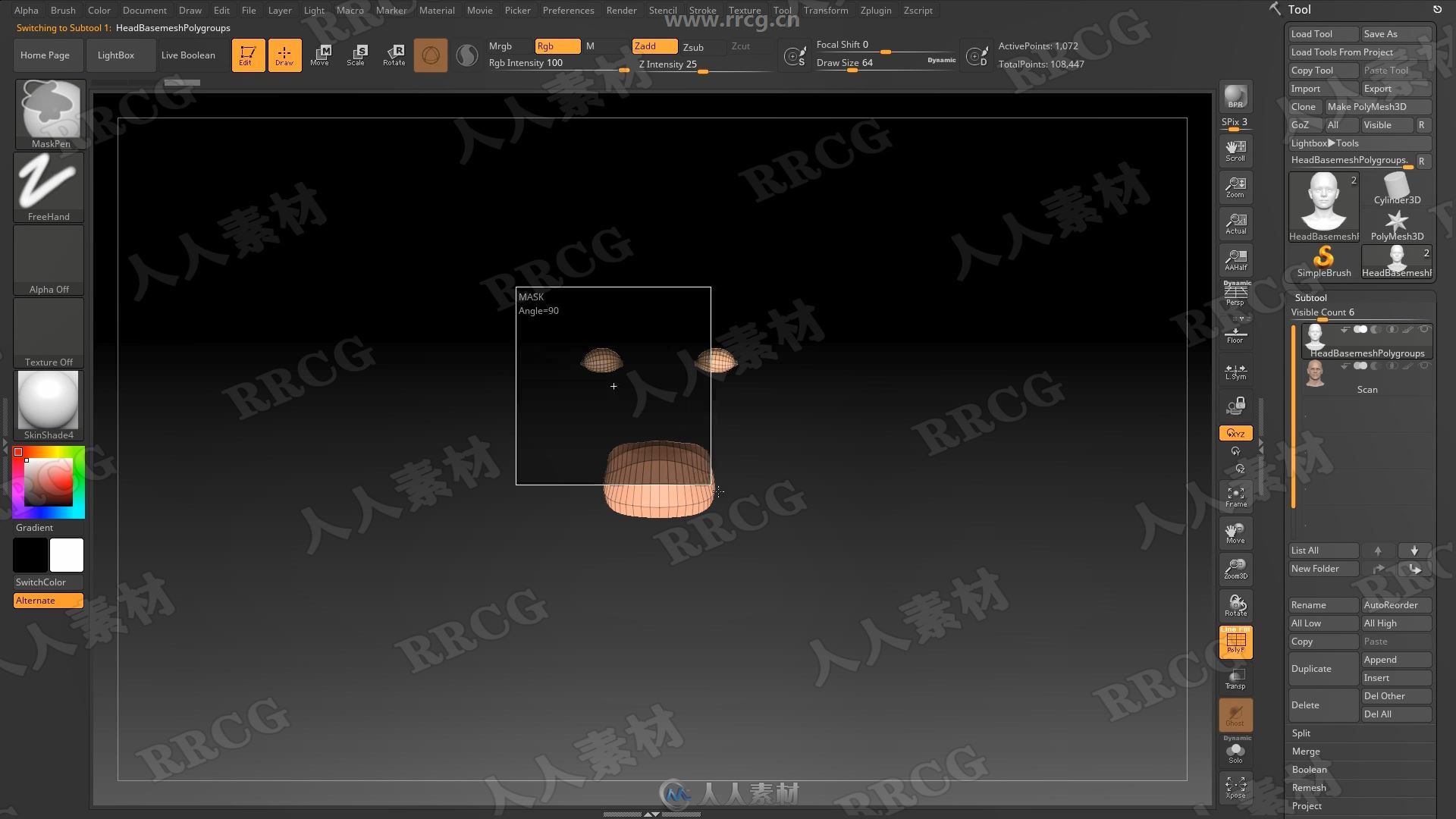
Task: Collapse the Subtool section header
Action: (x=1310, y=298)
